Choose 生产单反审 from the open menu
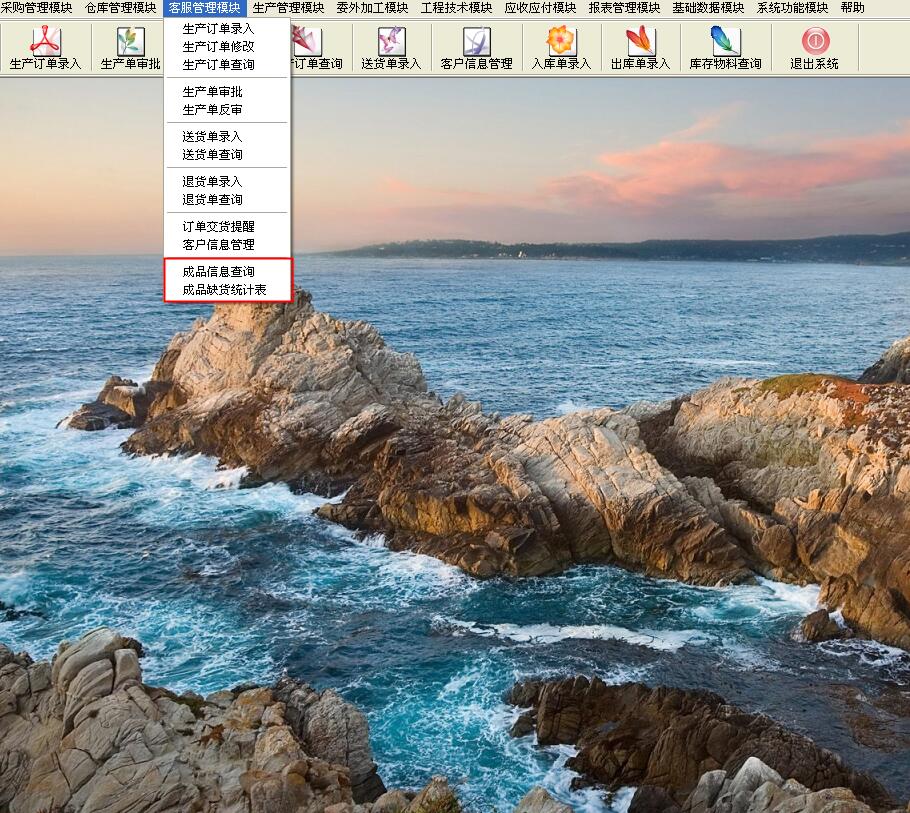Image resolution: width=910 pixels, height=813 pixels. pyautogui.click(x=212, y=110)
